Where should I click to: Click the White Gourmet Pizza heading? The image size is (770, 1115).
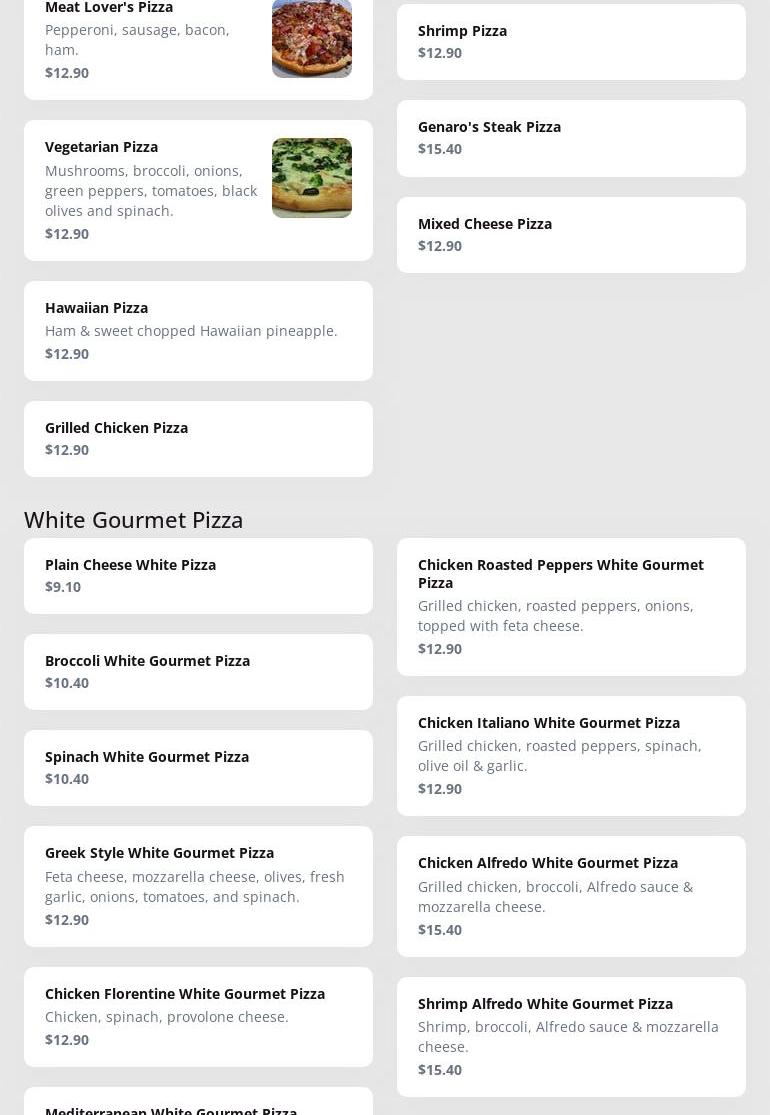pos(134,519)
